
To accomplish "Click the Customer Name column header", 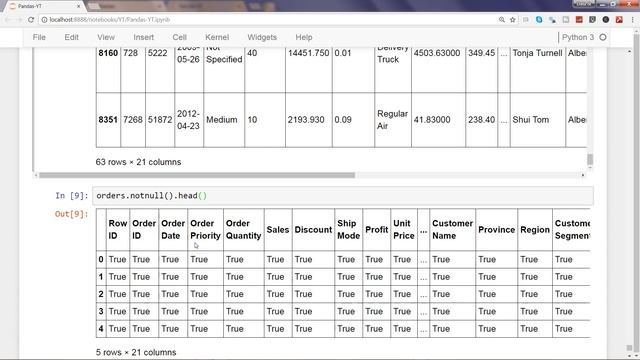I will [453, 229].
